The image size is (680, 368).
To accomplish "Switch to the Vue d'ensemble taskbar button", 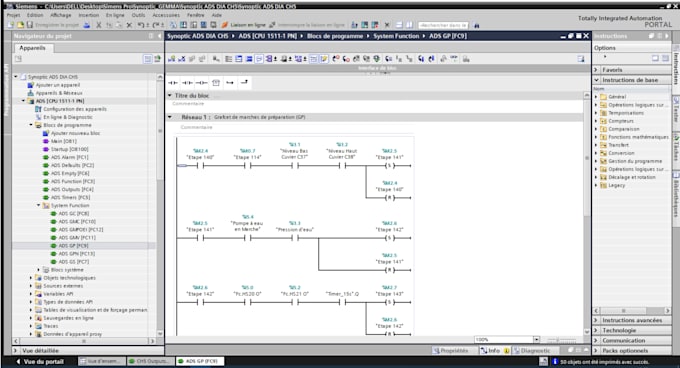I will click(x=101, y=361).
